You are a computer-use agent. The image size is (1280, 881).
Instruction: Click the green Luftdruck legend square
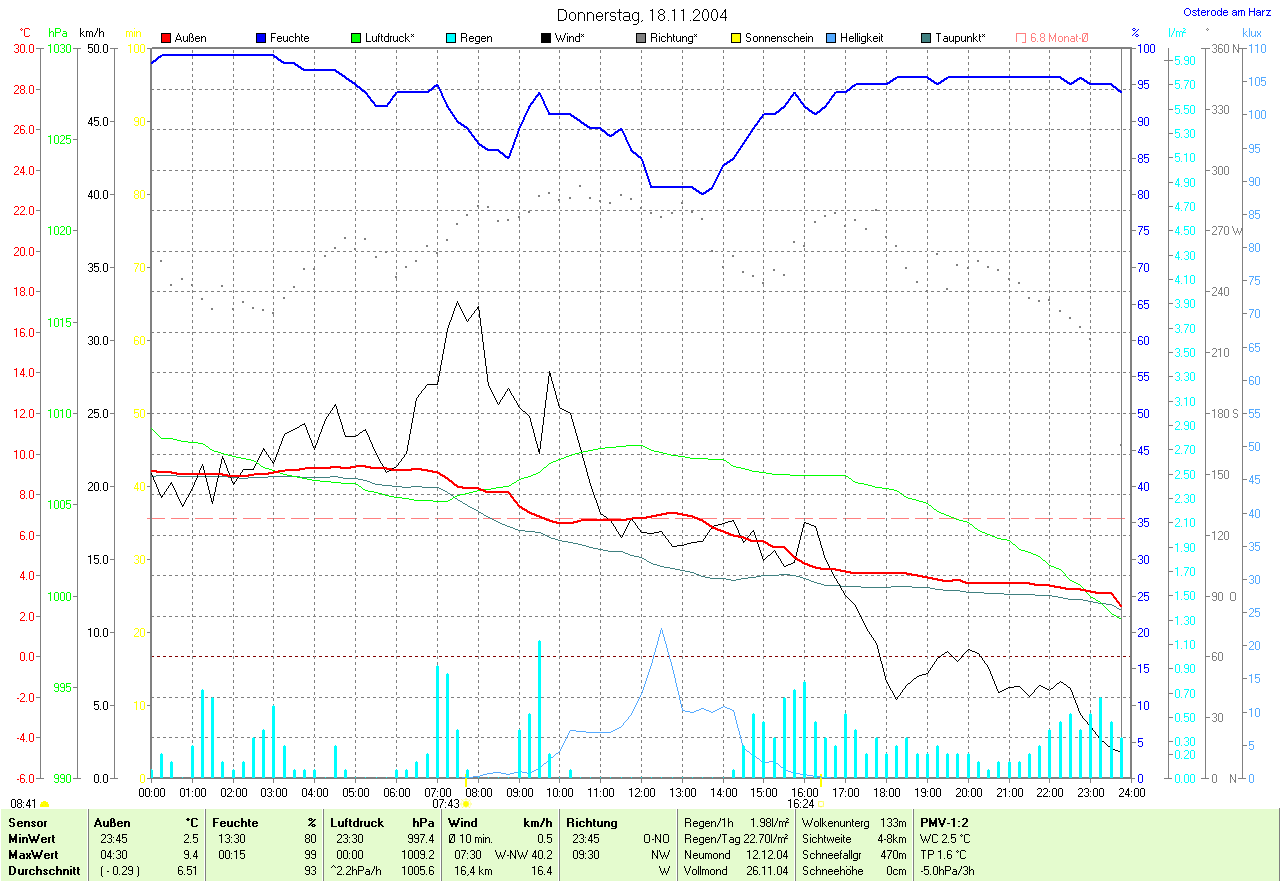357,38
